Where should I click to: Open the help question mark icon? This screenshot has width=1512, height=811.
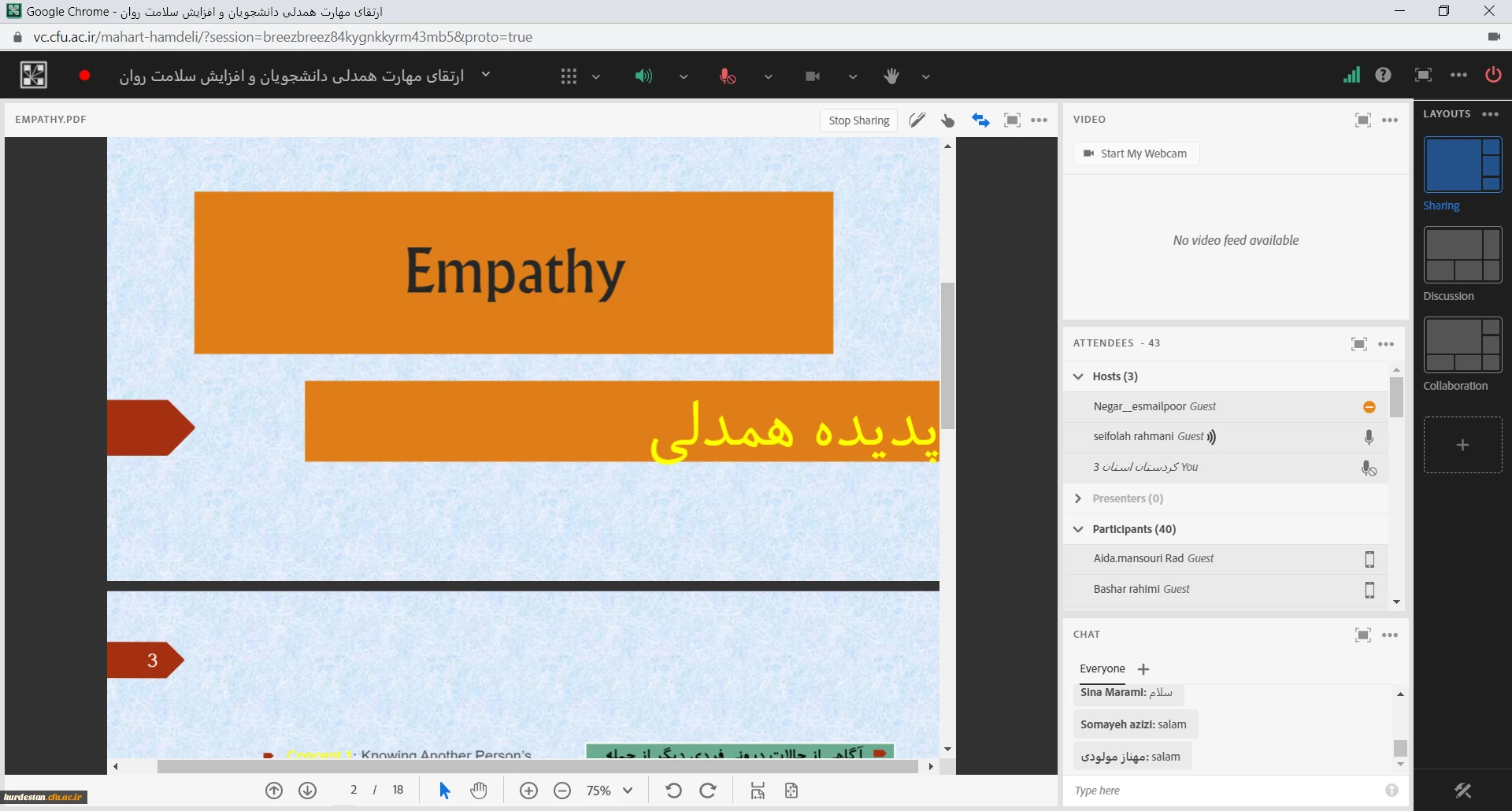[x=1383, y=76]
